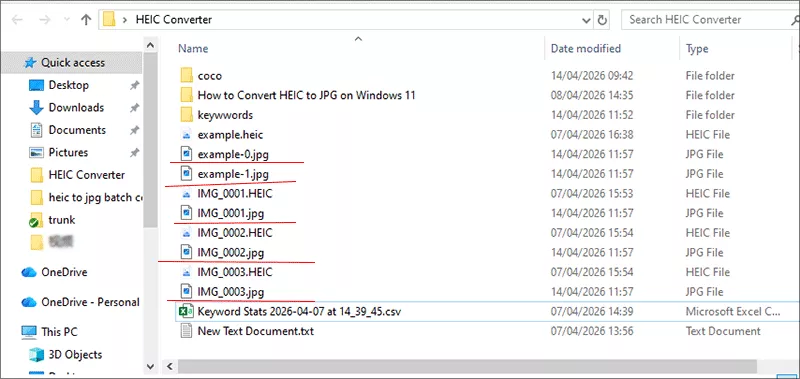Select the coco folder

[x=210, y=76]
